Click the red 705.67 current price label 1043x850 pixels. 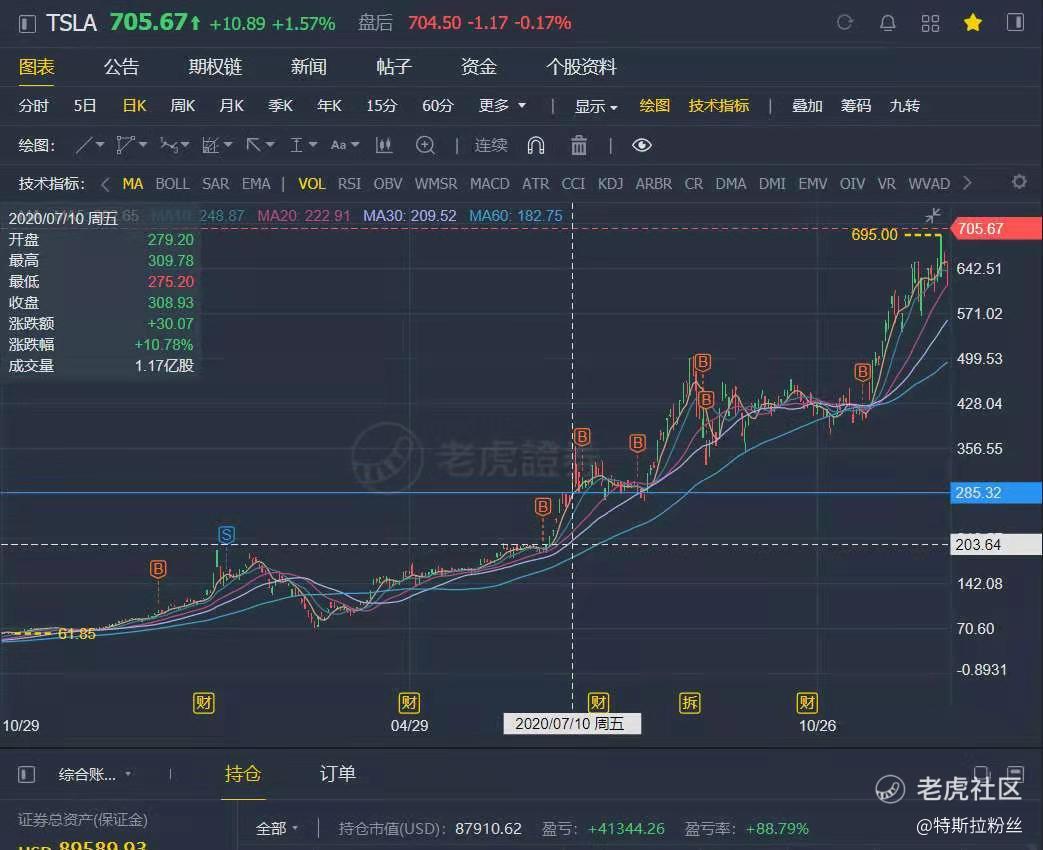(996, 229)
